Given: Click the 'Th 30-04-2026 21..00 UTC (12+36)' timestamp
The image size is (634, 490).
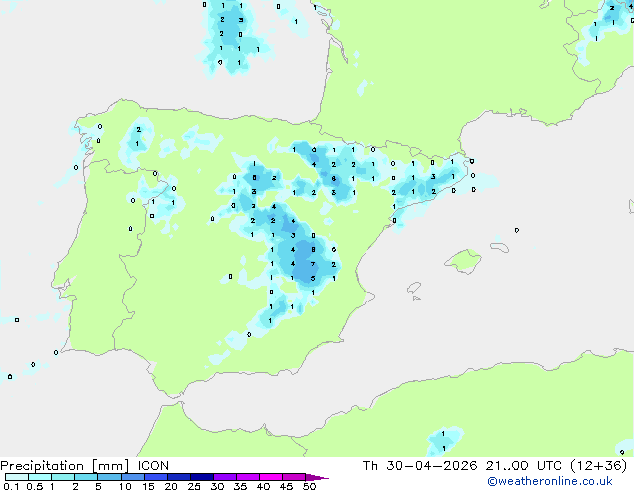Looking at the screenshot, I should [x=495, y=466].
